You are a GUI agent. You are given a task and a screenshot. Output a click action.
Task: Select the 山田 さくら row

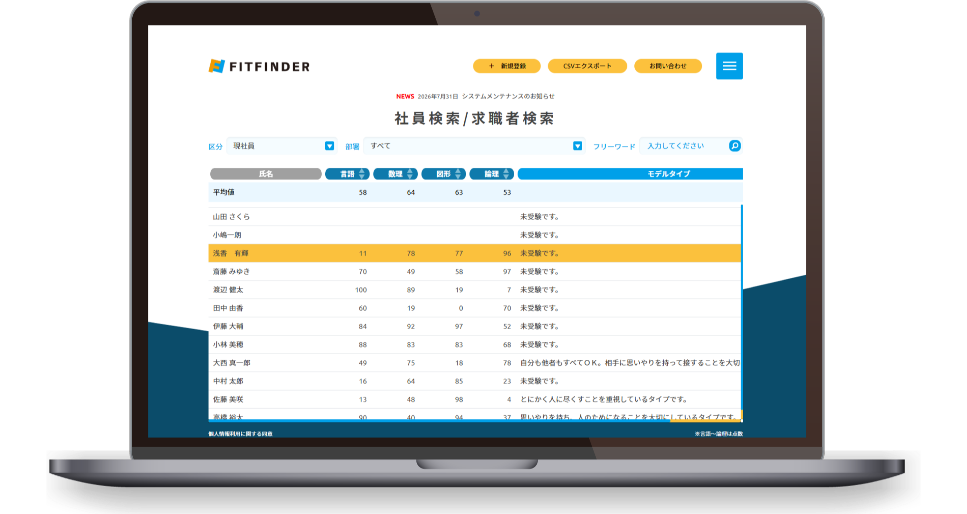pos(474,217)
